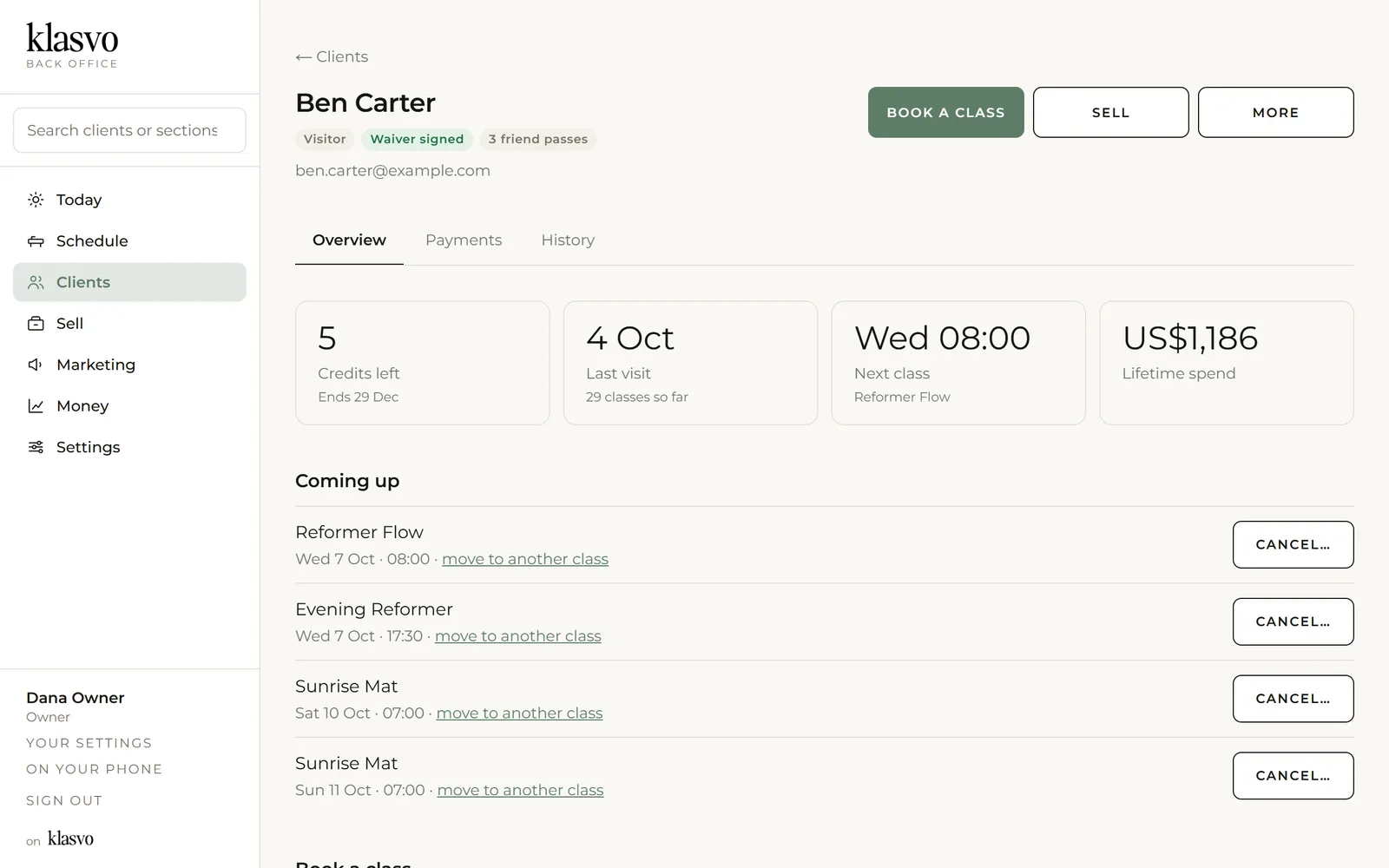The width and height of the screenshot is (1389, 868).
Task: Click the Visitor badge
Action: tap(325, 139)
